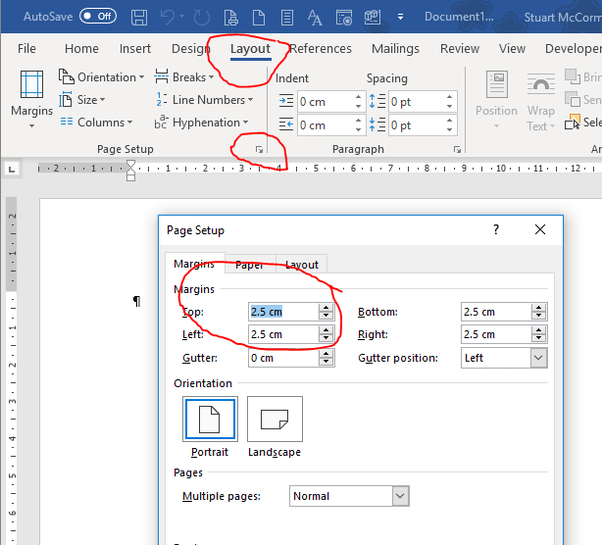
Task: Click the last quick access icon before the arrow
Action: [372, 17]
